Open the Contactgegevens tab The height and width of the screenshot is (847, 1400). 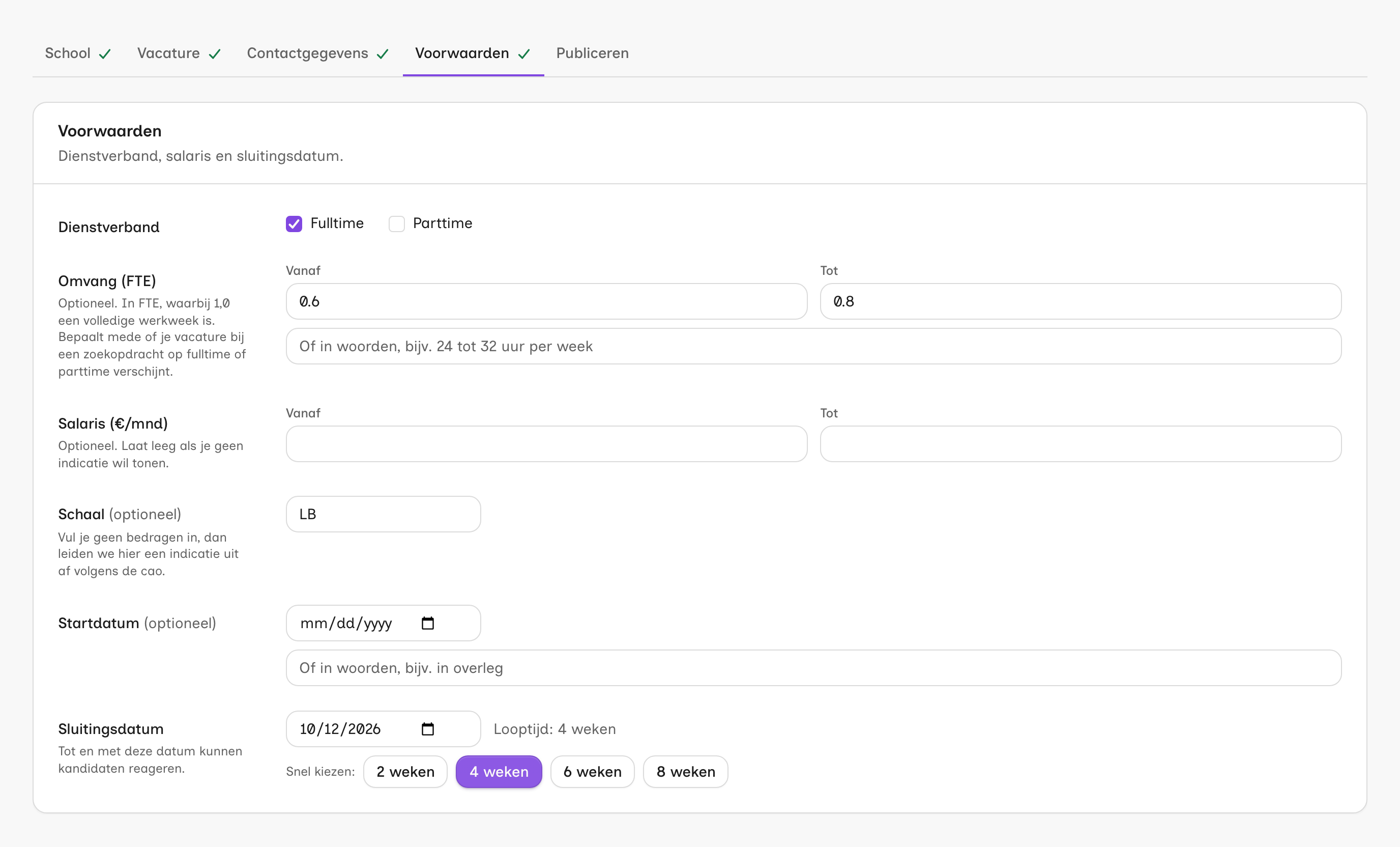318,53
